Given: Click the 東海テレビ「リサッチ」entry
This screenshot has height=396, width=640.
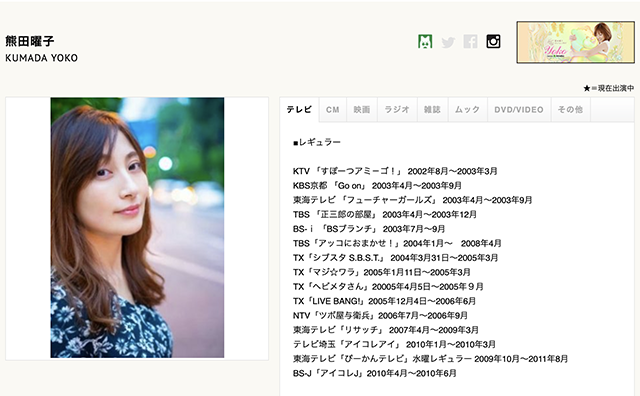Looking at the screenshot, I should pyautogui.click(x=386, y=330).
